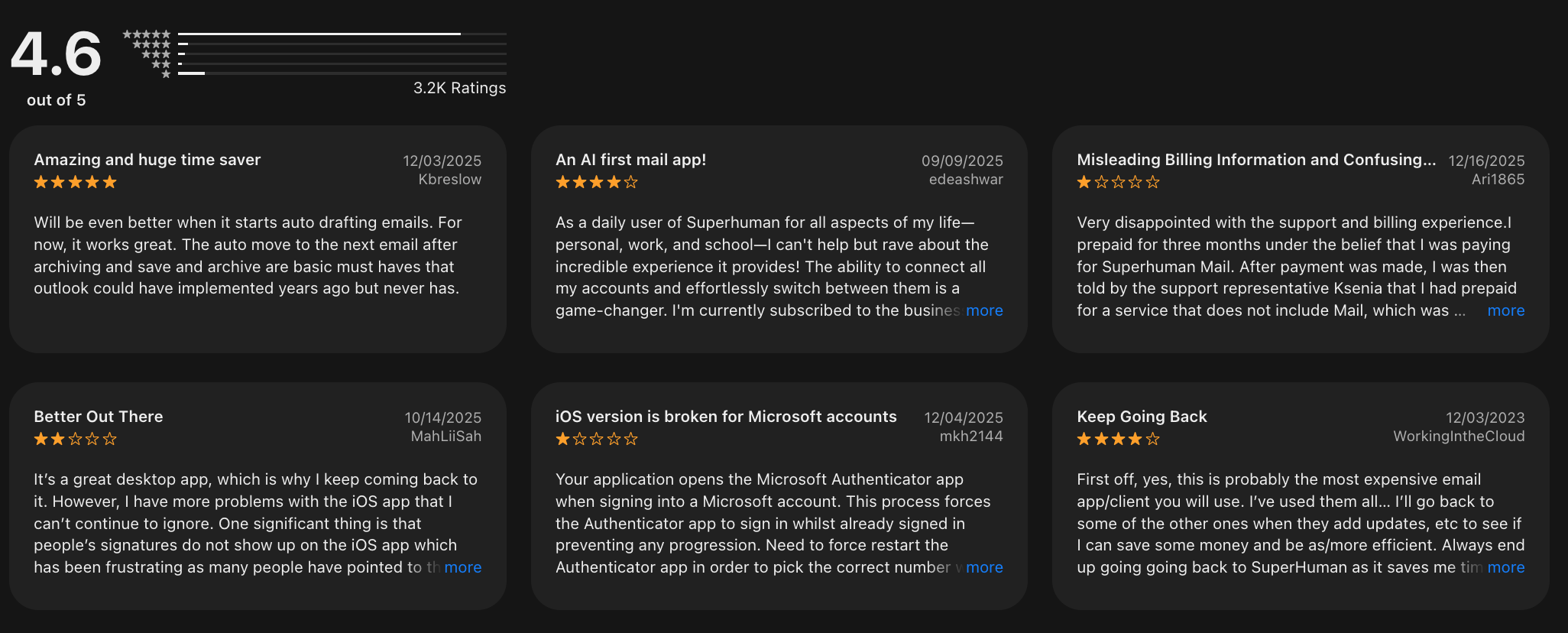Click the empty fifth star on WorkingInTheCloud's review
The image size is (1568, 633).
pos(1151,439)
